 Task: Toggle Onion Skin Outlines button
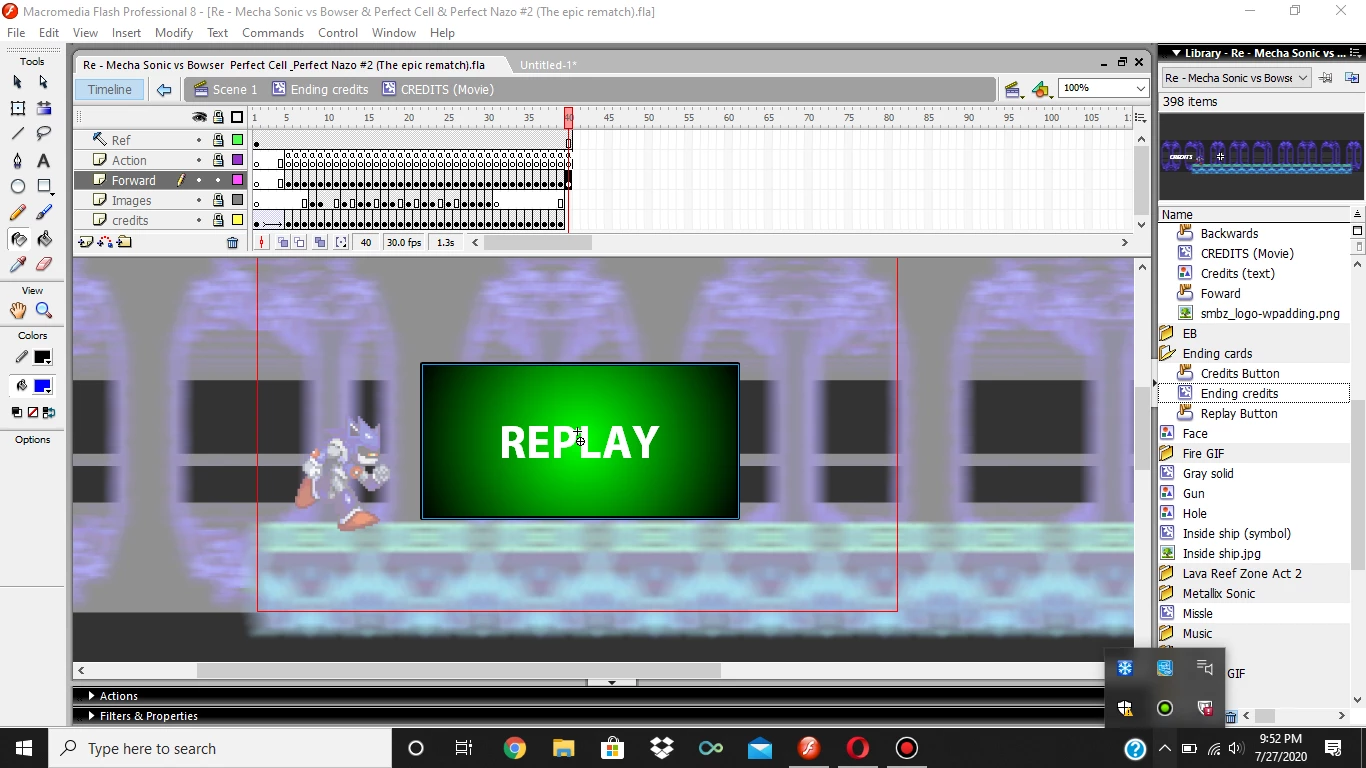[300, 242]
